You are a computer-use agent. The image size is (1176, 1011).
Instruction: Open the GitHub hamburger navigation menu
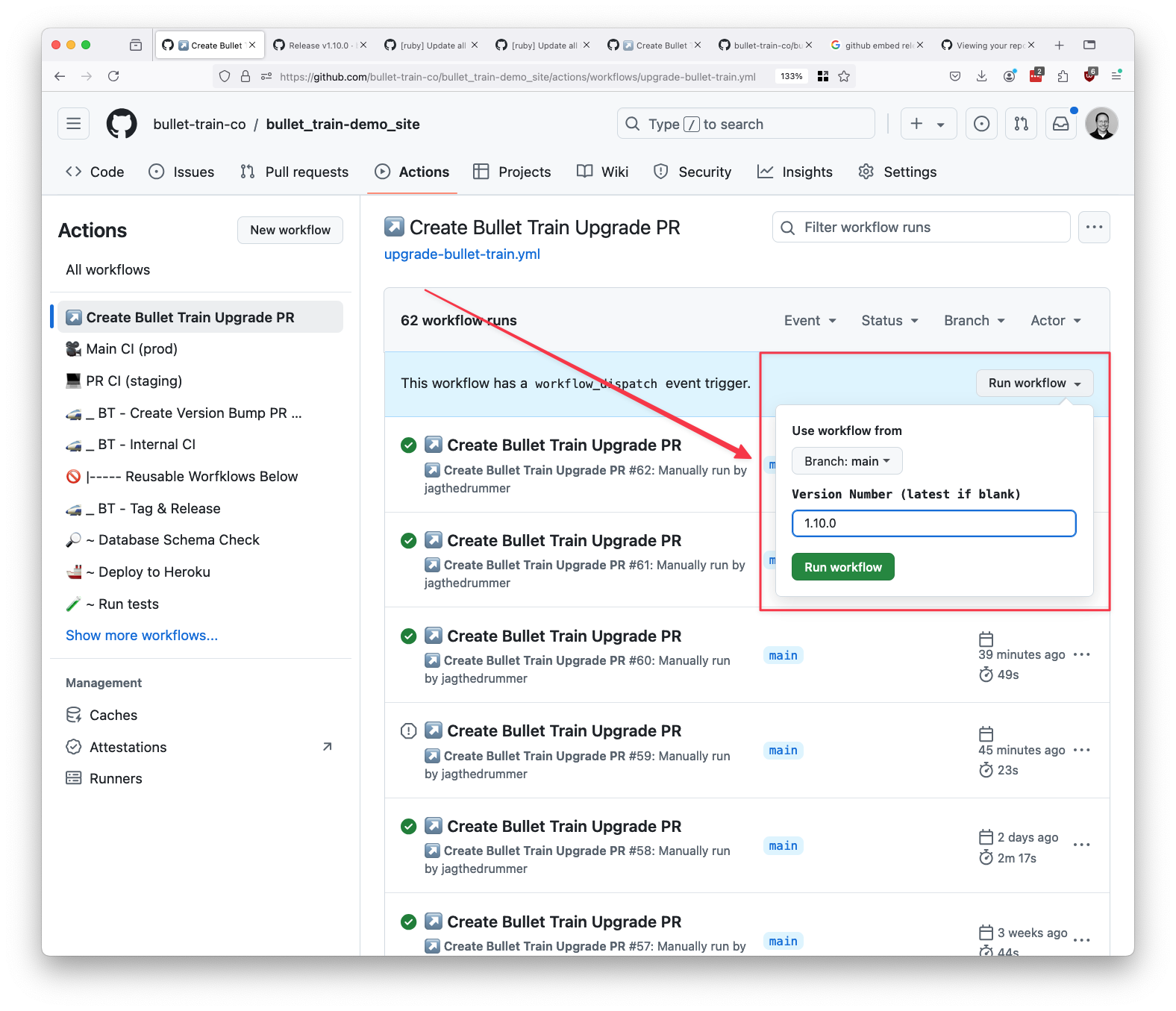tap(73, 124)
